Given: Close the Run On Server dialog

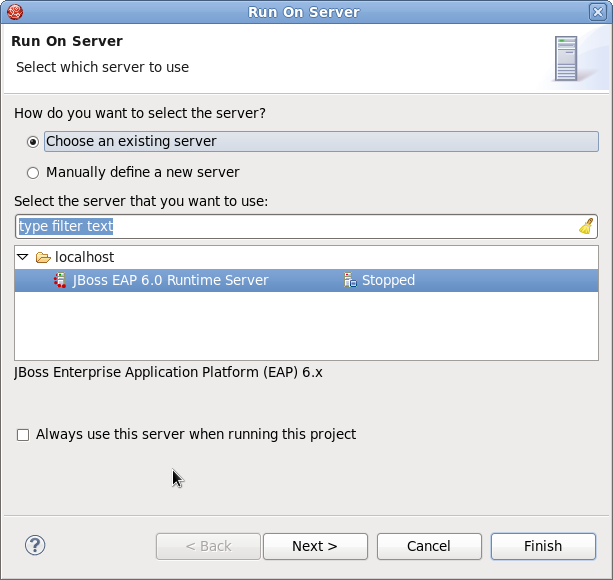Looking at the screenshot, I should coord(599,12).
